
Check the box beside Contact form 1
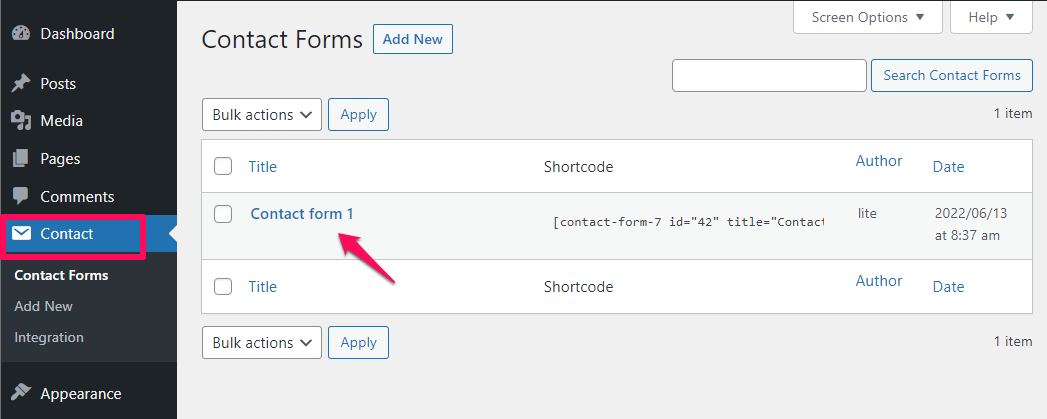coord(223,214)
